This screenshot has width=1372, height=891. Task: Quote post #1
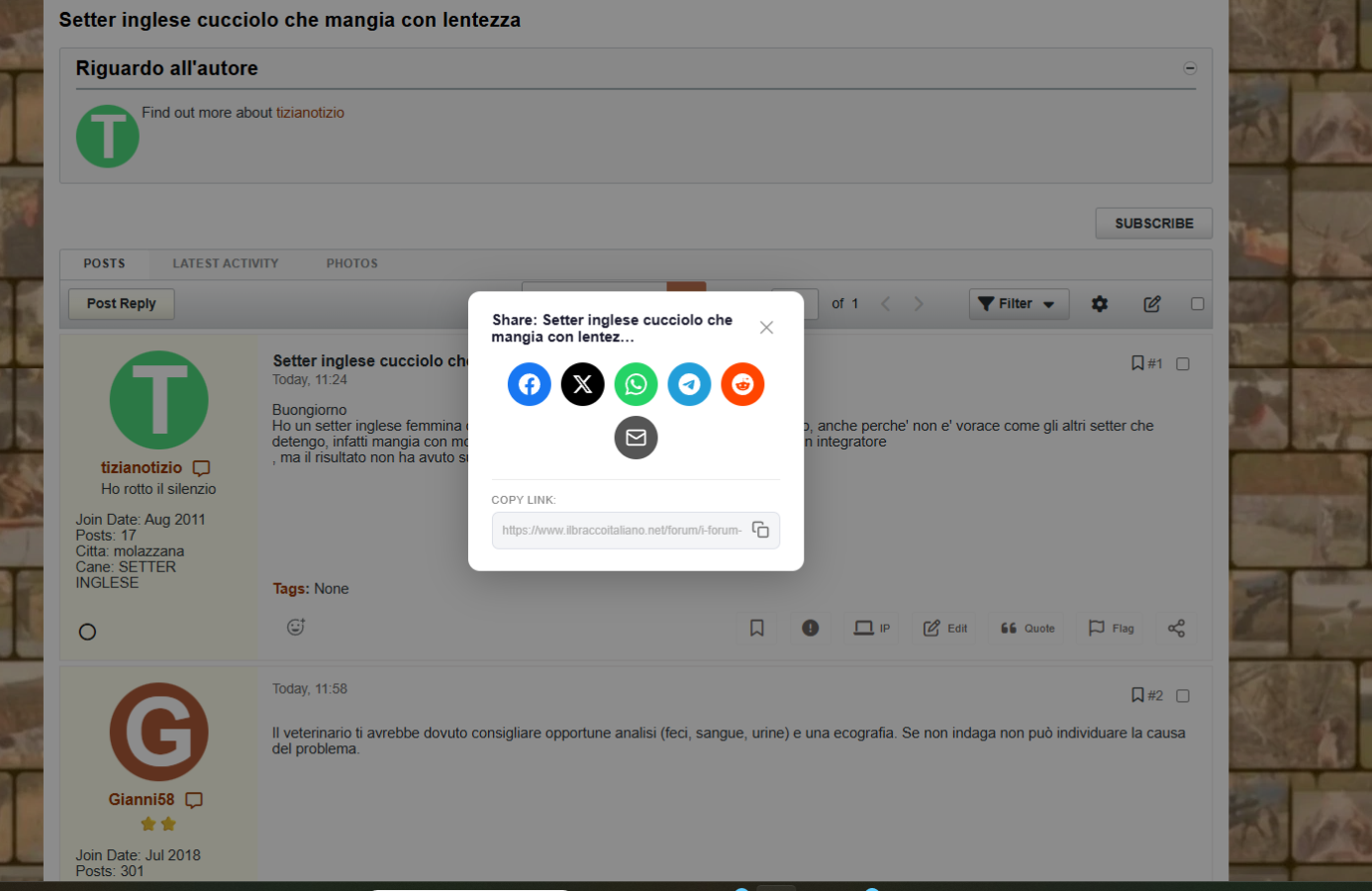pyautogui.click(x=1028, y=628)
